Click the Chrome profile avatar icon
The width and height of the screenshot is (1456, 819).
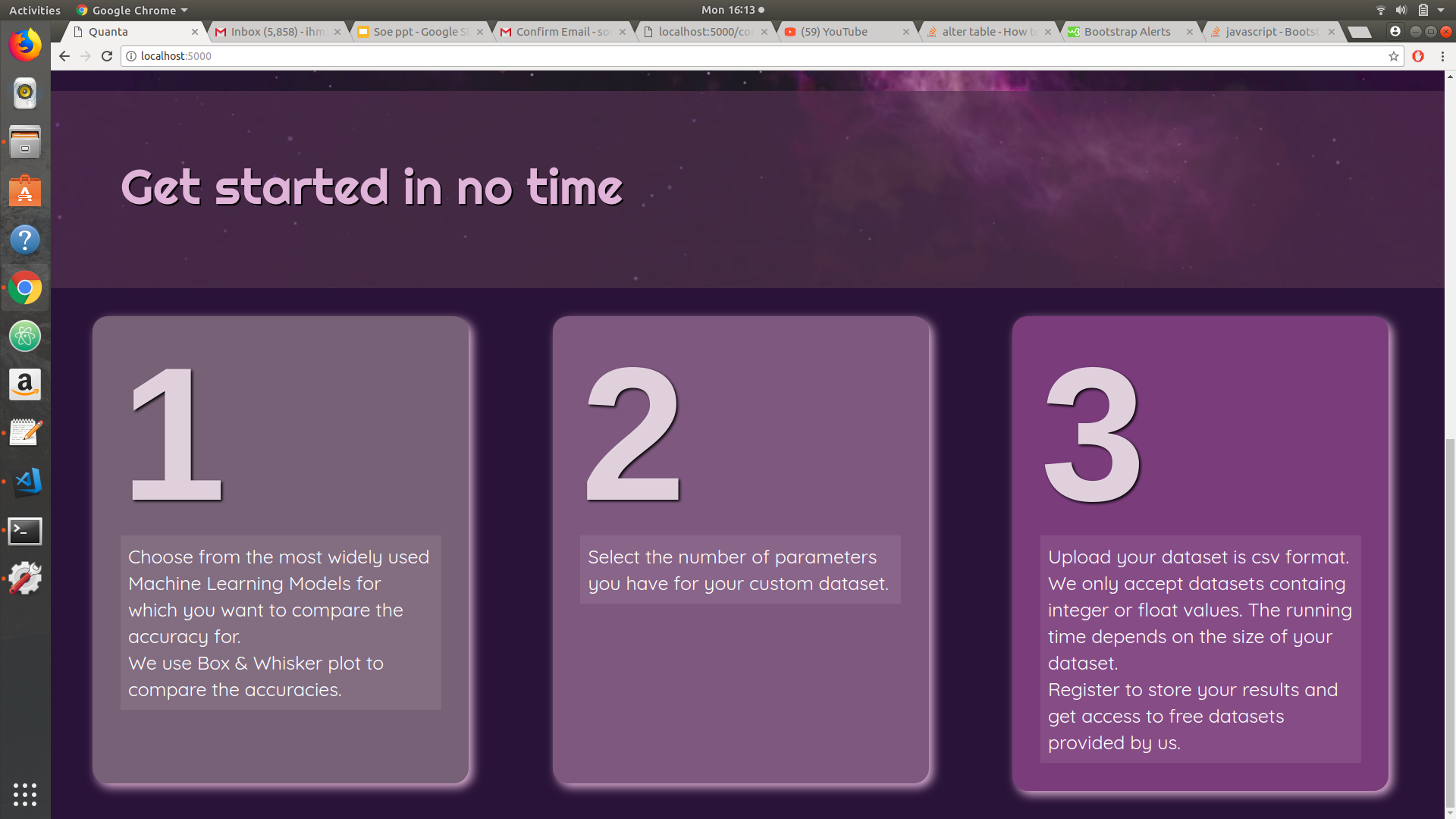coord(1396,32)
